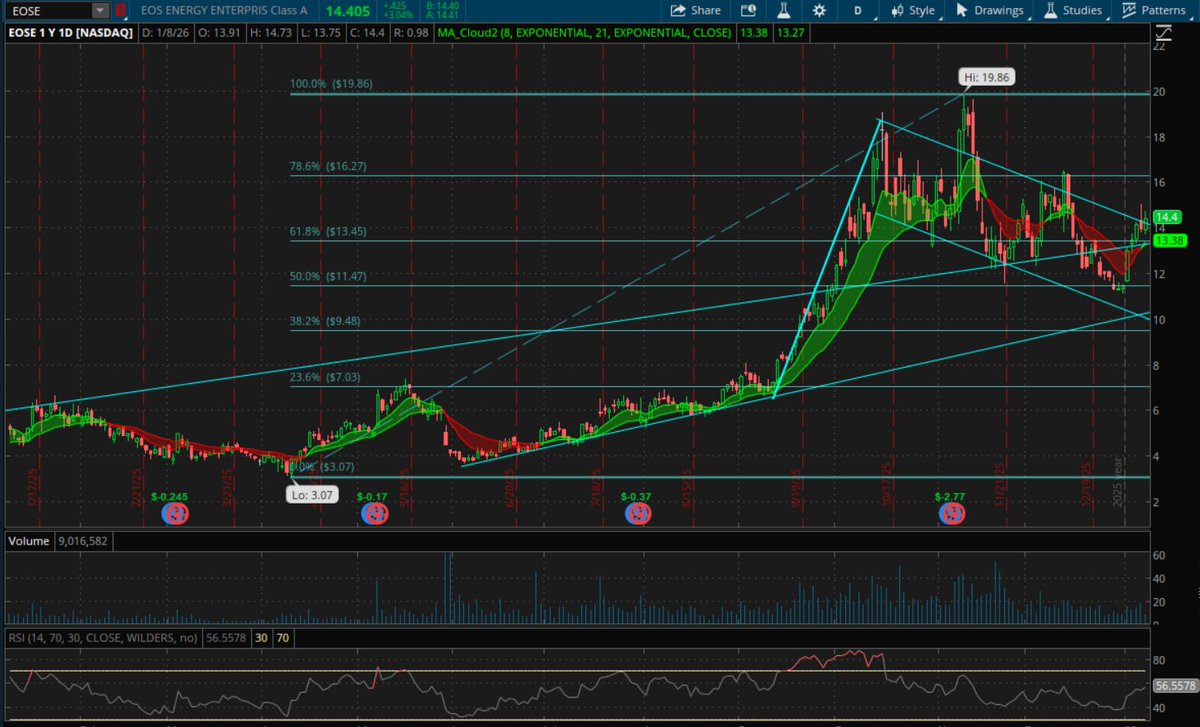Viewport: 1200px width, 727px height.
Task: Click the flask icon in the toolbar
Action: (784, 10)
